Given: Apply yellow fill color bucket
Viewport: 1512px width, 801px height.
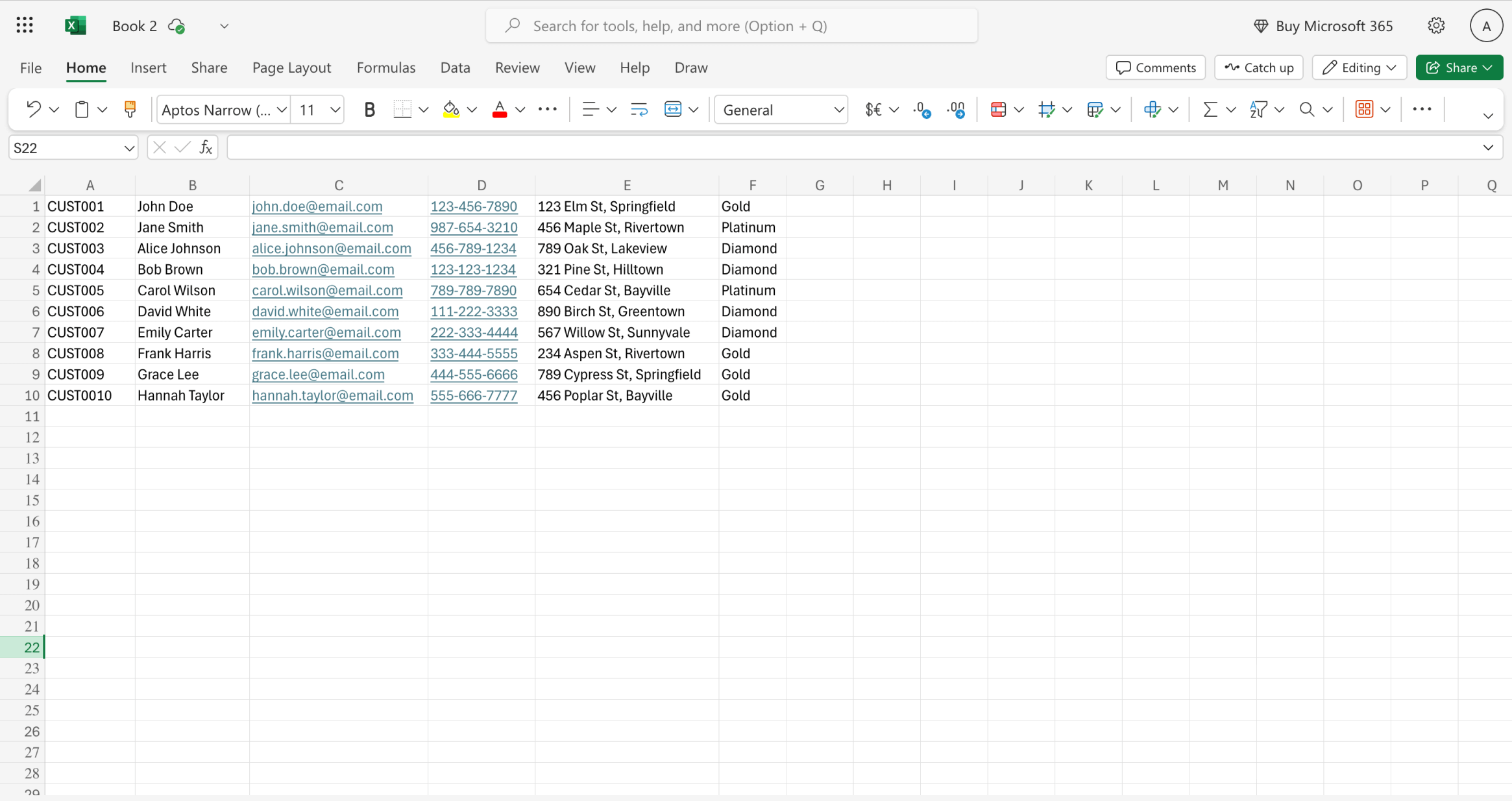Looking at the screenshot, I should (451, 110).
